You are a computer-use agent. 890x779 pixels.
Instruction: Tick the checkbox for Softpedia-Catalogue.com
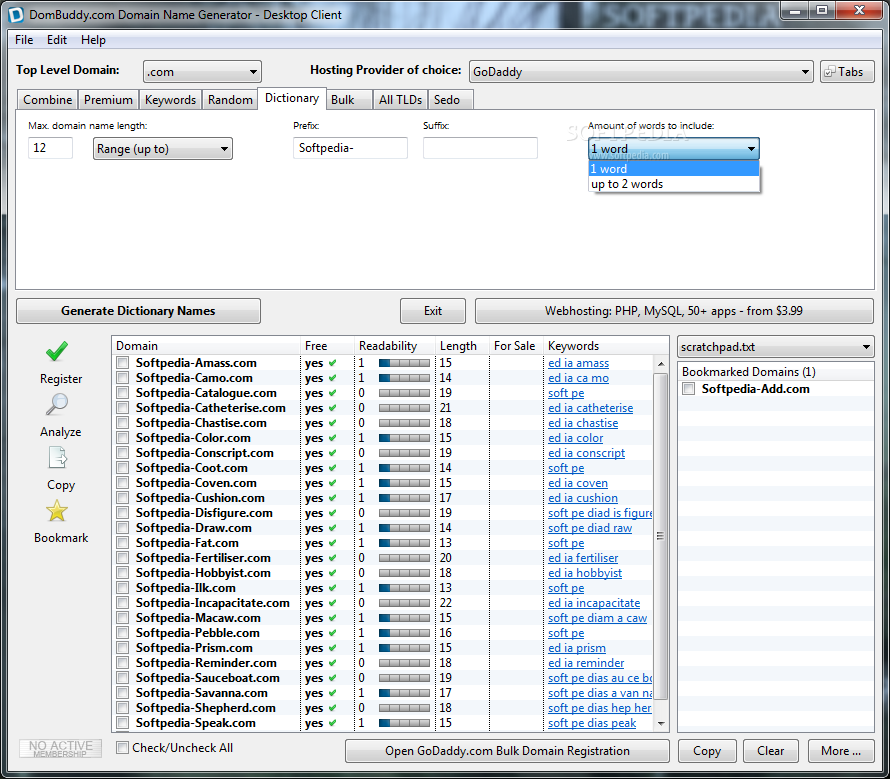click(123, 393)
